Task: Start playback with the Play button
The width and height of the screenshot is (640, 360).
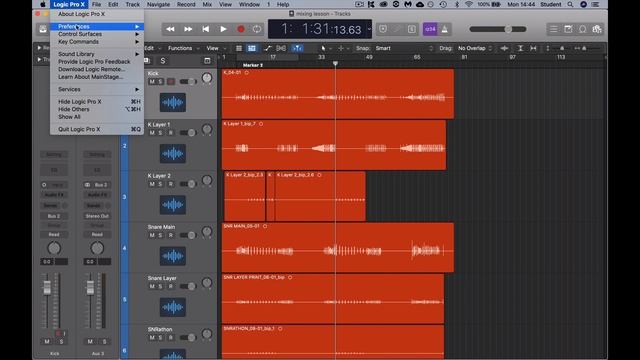Action: click(223, 29)
